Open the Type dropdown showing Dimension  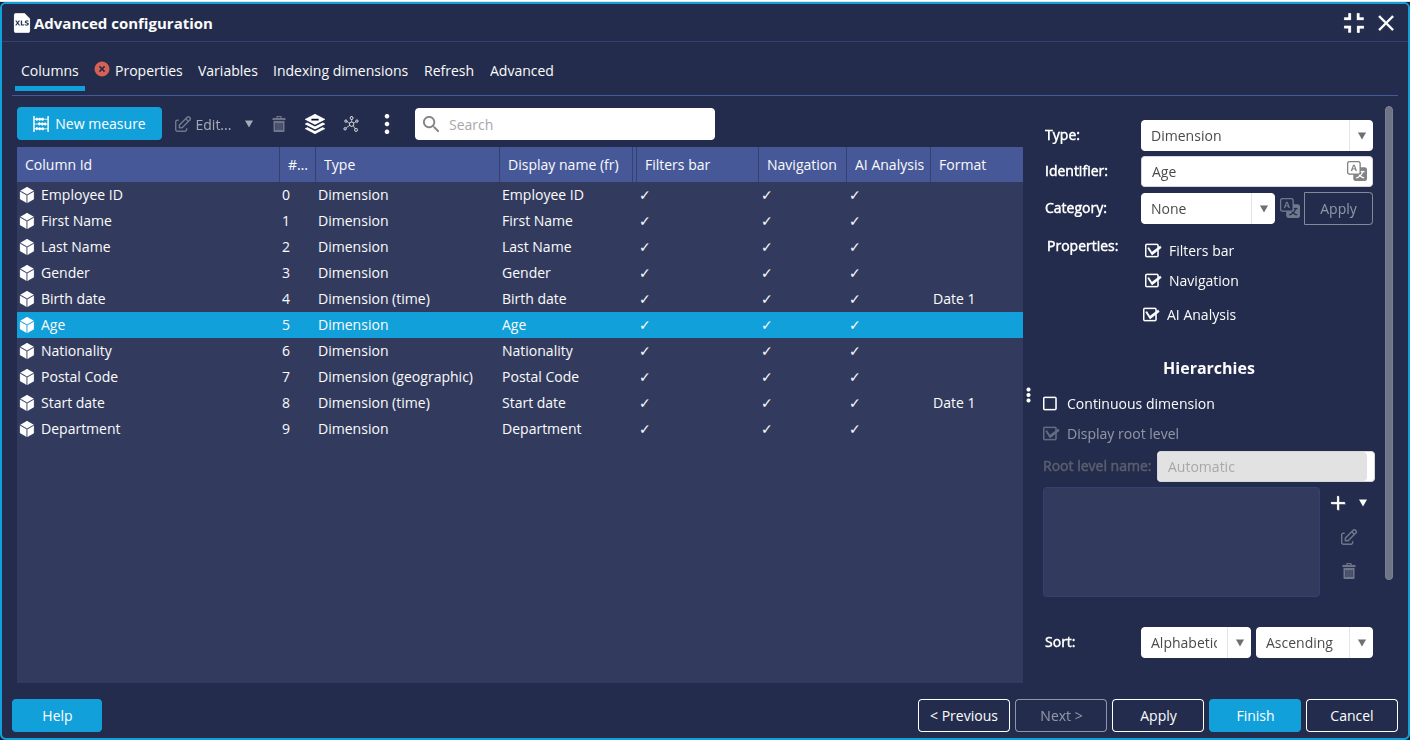(1256, 136)
